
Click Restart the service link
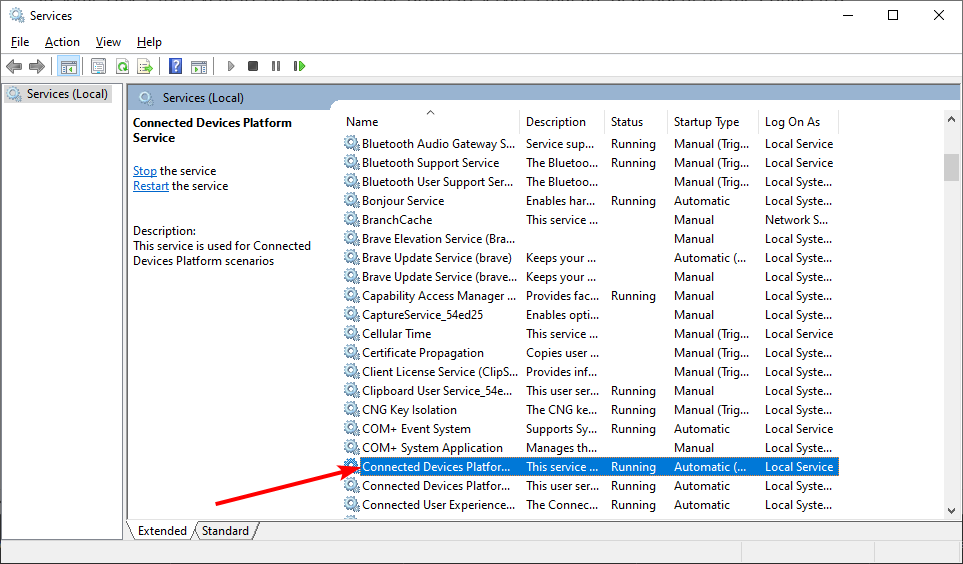click(x=150, y=186)
